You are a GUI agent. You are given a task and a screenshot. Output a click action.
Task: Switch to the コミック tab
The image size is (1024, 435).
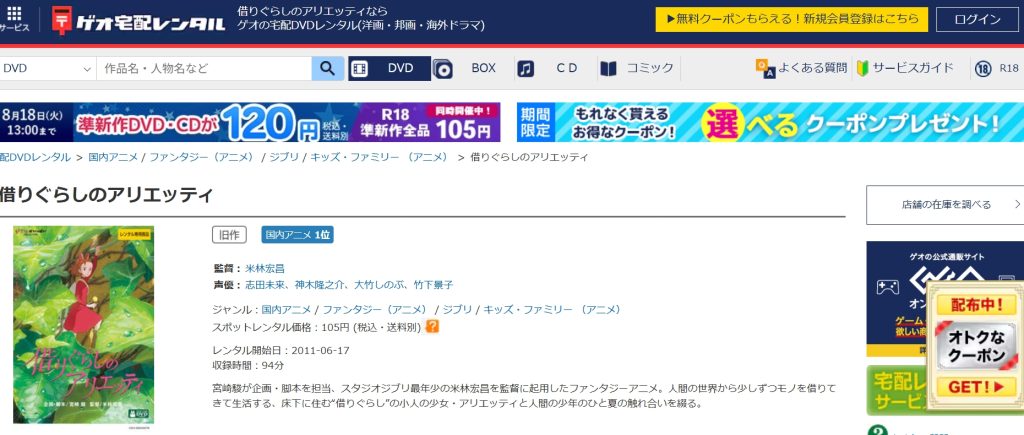click(x=650, y=68)
